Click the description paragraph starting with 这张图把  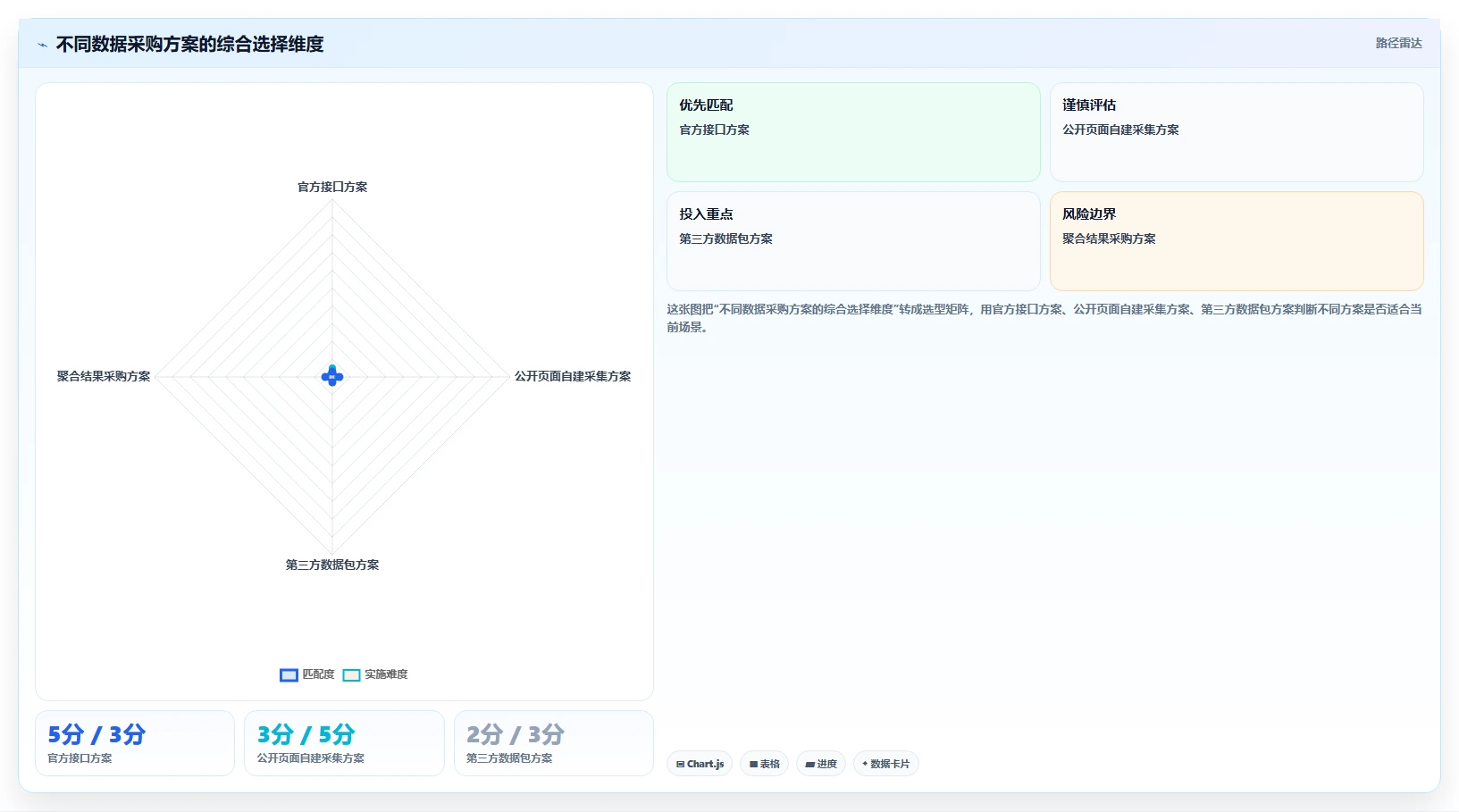[1044, 318]
